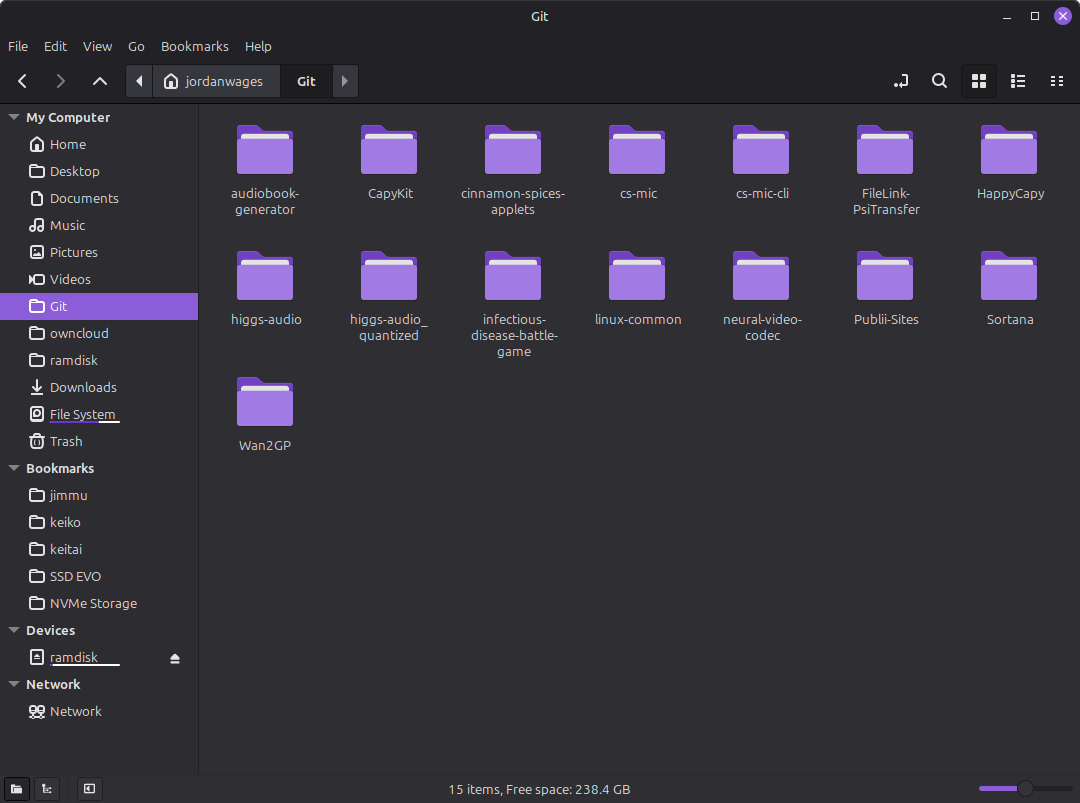Collapse the Devices section
This screenshot has height=803, width=1080.
click(14, 630)
